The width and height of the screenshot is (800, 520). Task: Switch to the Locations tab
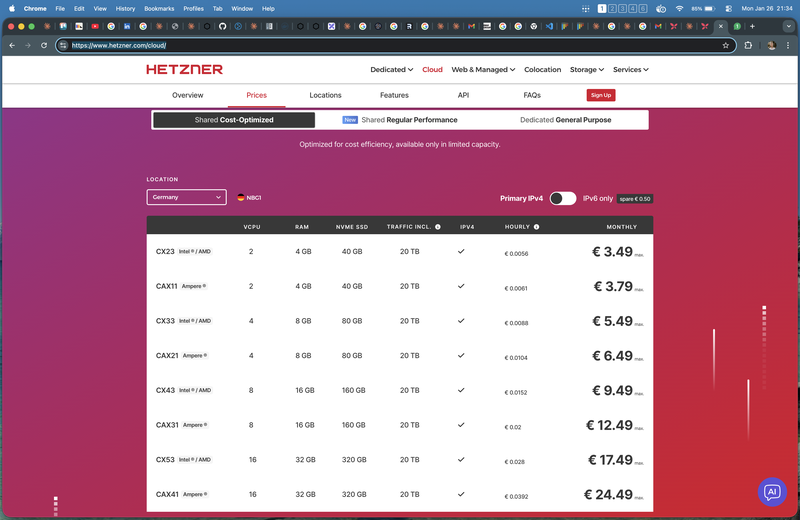click(325, 95)
